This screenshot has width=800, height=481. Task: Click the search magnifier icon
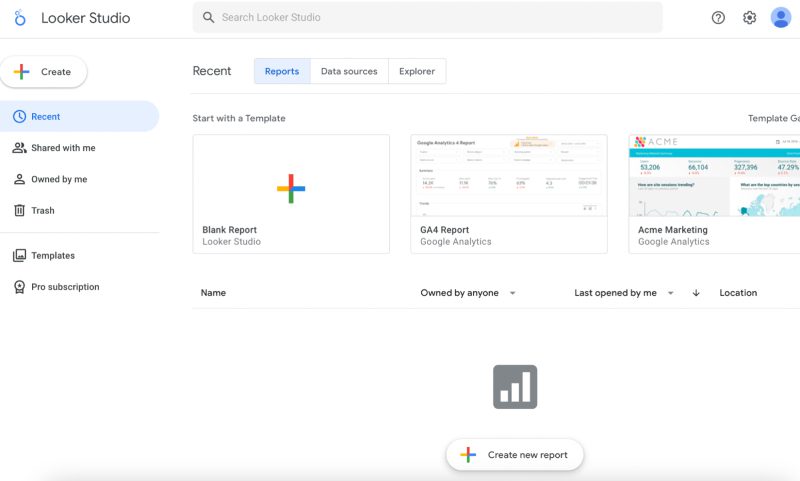click(208, 17)
